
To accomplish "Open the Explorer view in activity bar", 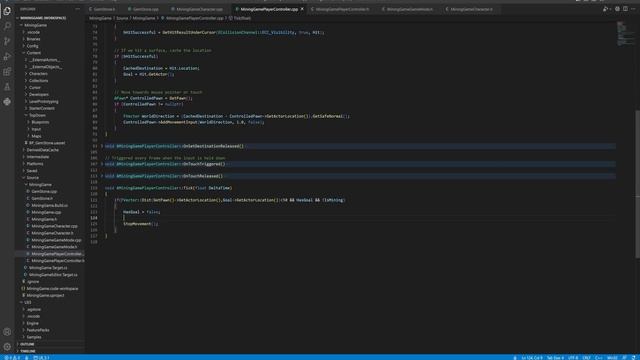I will [x=7, y=11].
